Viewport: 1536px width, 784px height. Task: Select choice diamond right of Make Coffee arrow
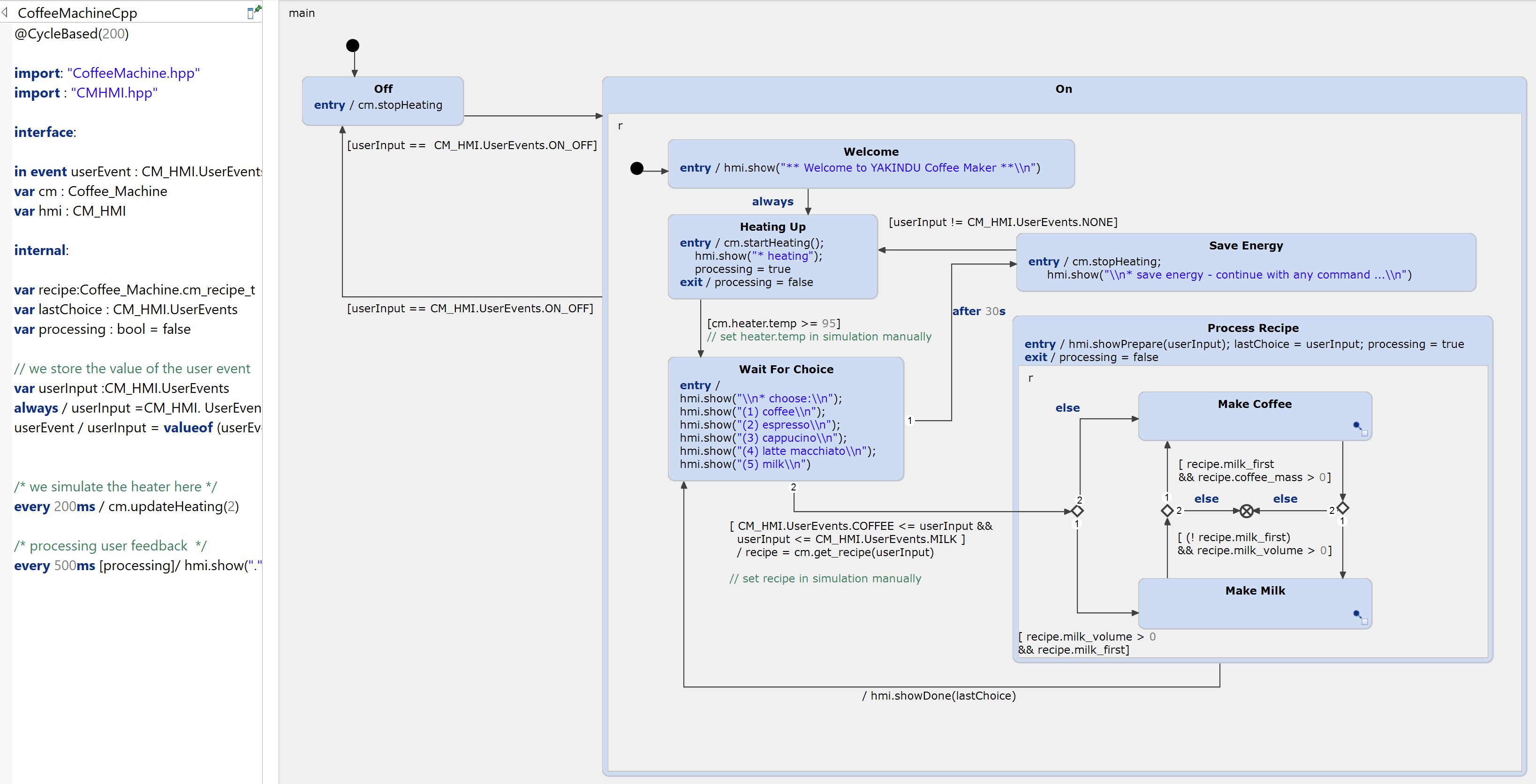pyautogui.click(x=1343, y=509)
